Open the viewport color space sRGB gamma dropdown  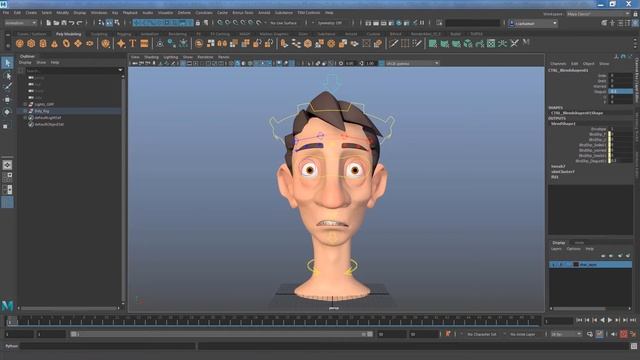(x=412, y=63)
